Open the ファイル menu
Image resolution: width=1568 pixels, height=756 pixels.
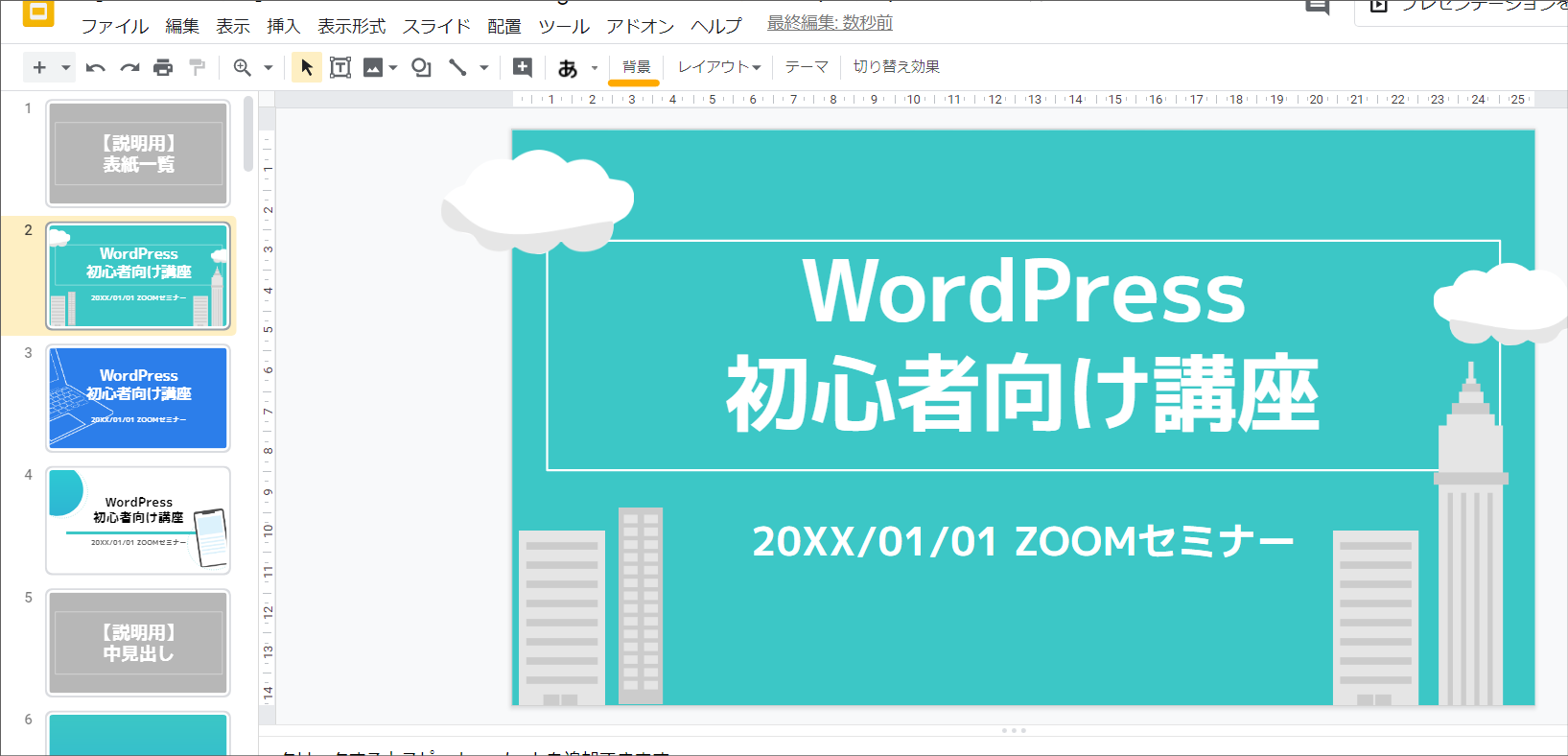[x=114, y=26]
